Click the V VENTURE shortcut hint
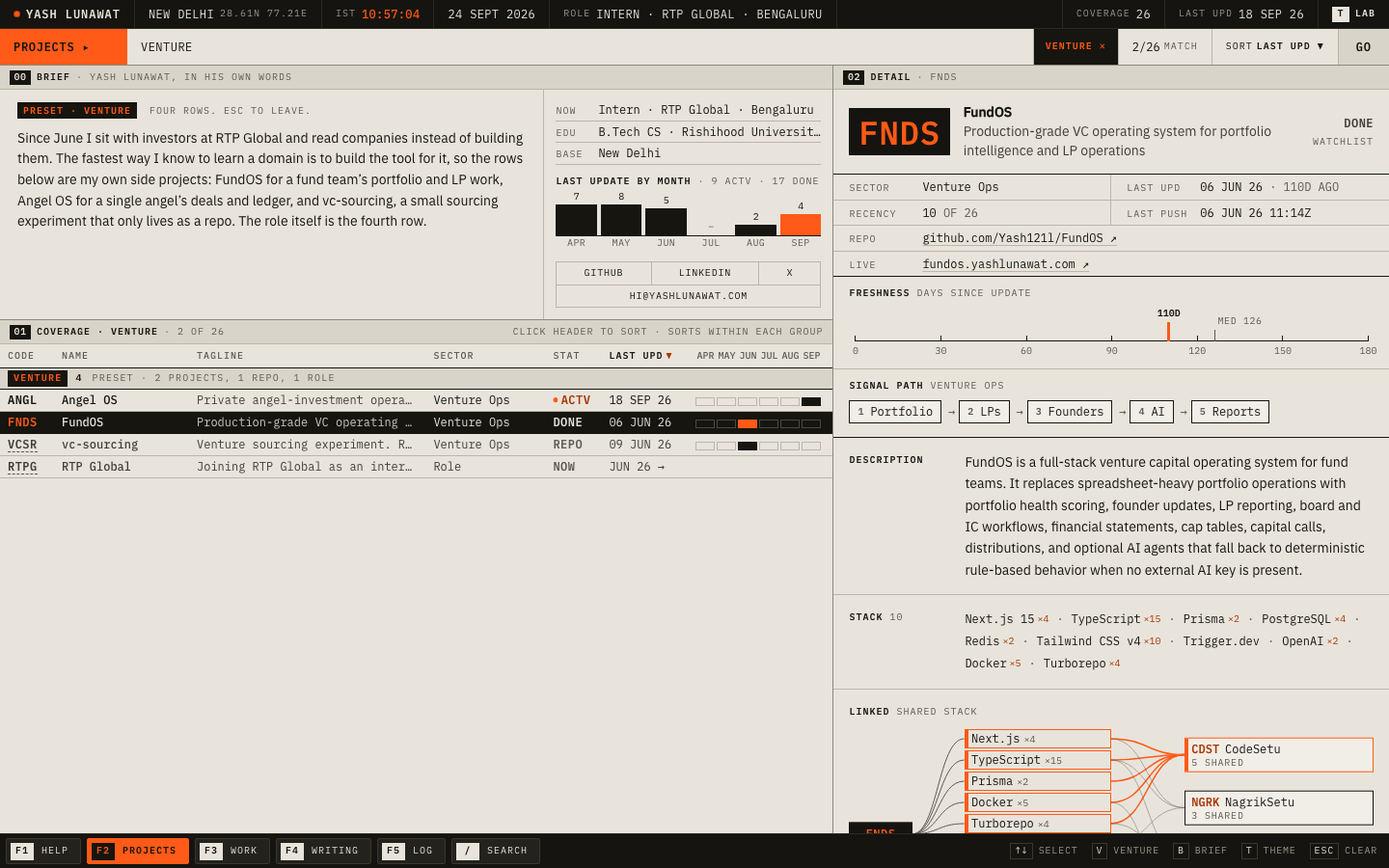 [x=1126, y=851]
